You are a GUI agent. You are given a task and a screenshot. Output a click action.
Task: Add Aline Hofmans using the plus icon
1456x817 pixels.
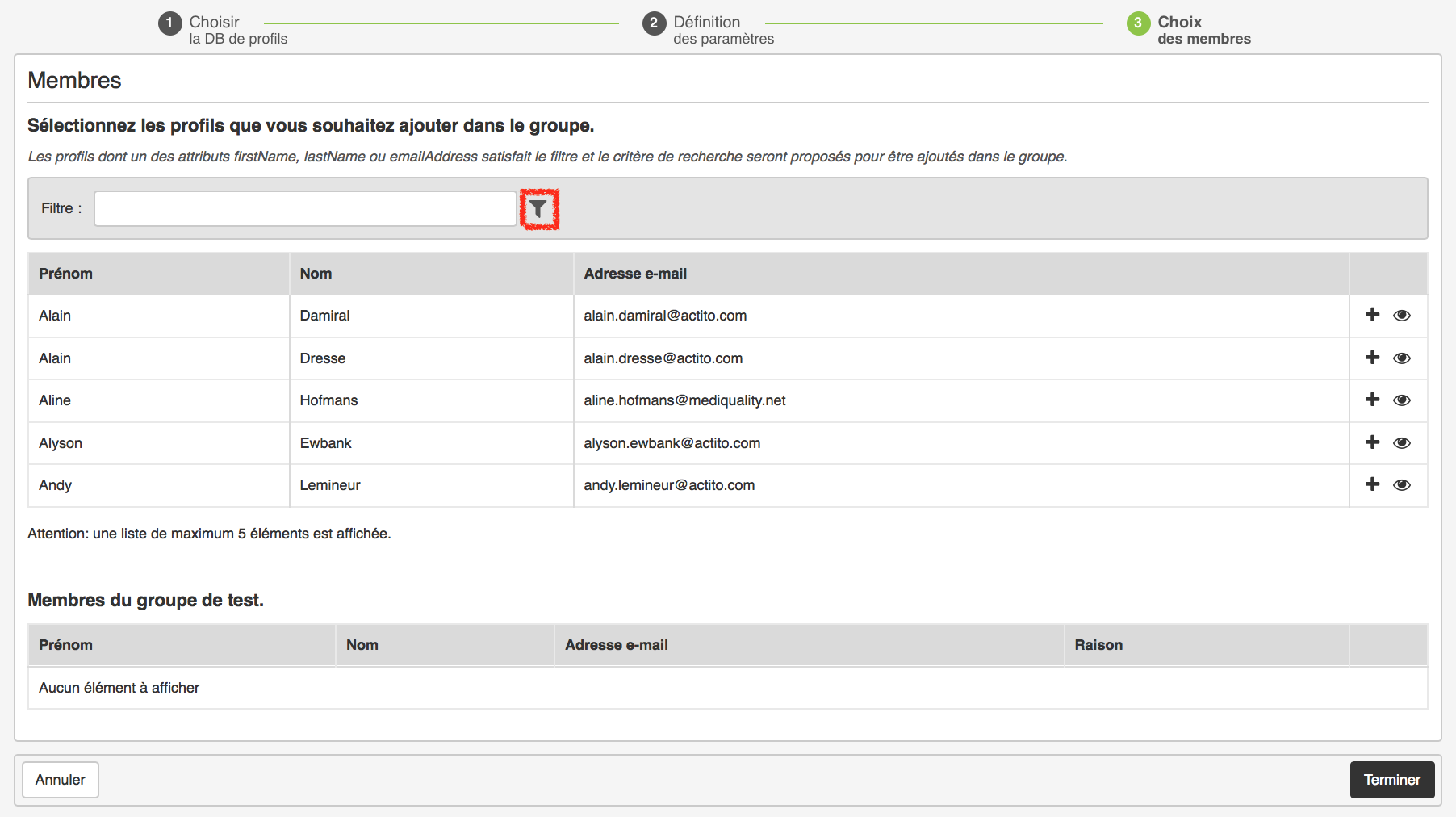tap(1372, 400)
